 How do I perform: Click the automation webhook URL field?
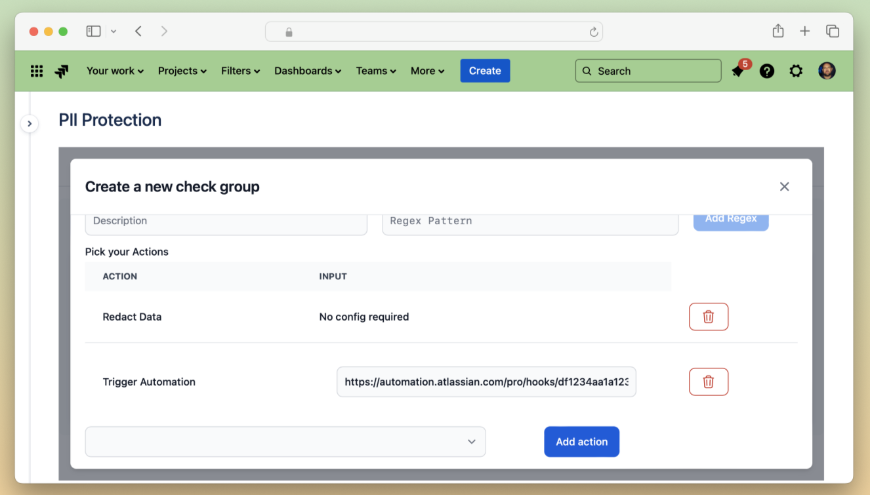(486, 382)
